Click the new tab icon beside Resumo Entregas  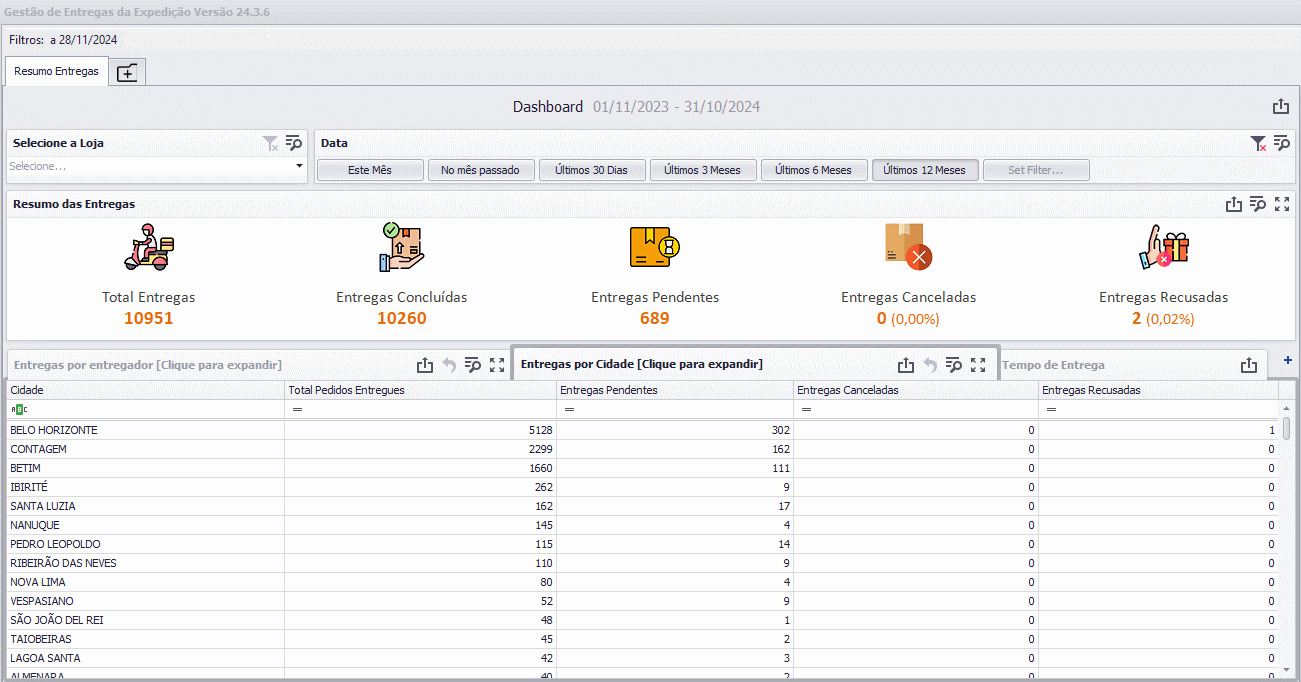click(127, 73)
